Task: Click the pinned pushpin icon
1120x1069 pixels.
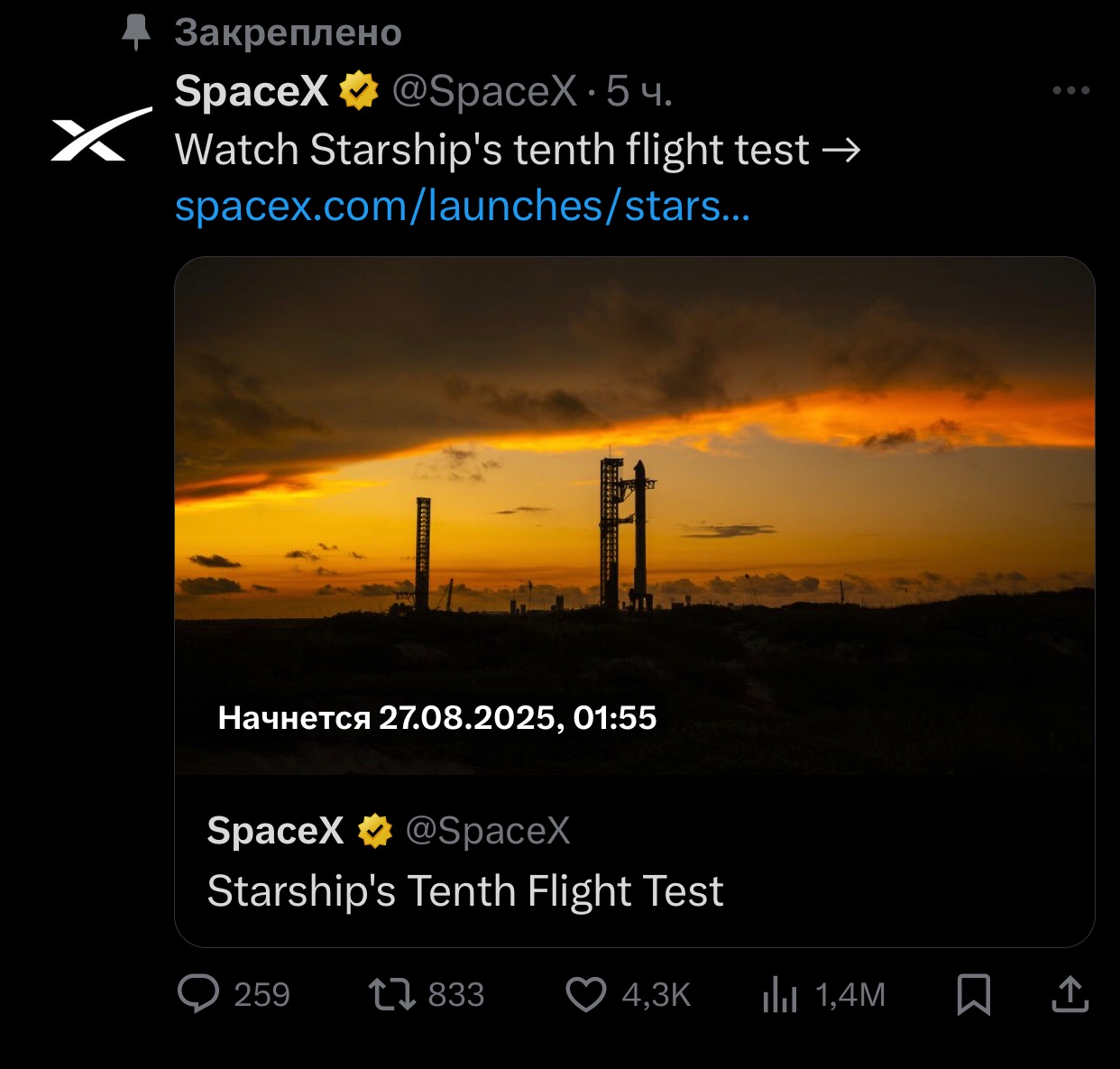Action: (136, 32)
